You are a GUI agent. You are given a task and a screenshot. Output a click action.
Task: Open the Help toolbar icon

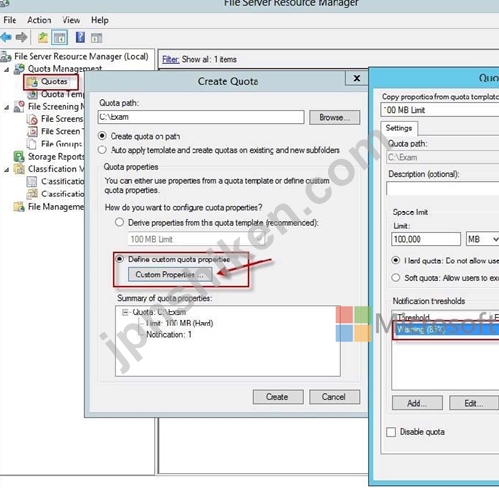point(80,37)
